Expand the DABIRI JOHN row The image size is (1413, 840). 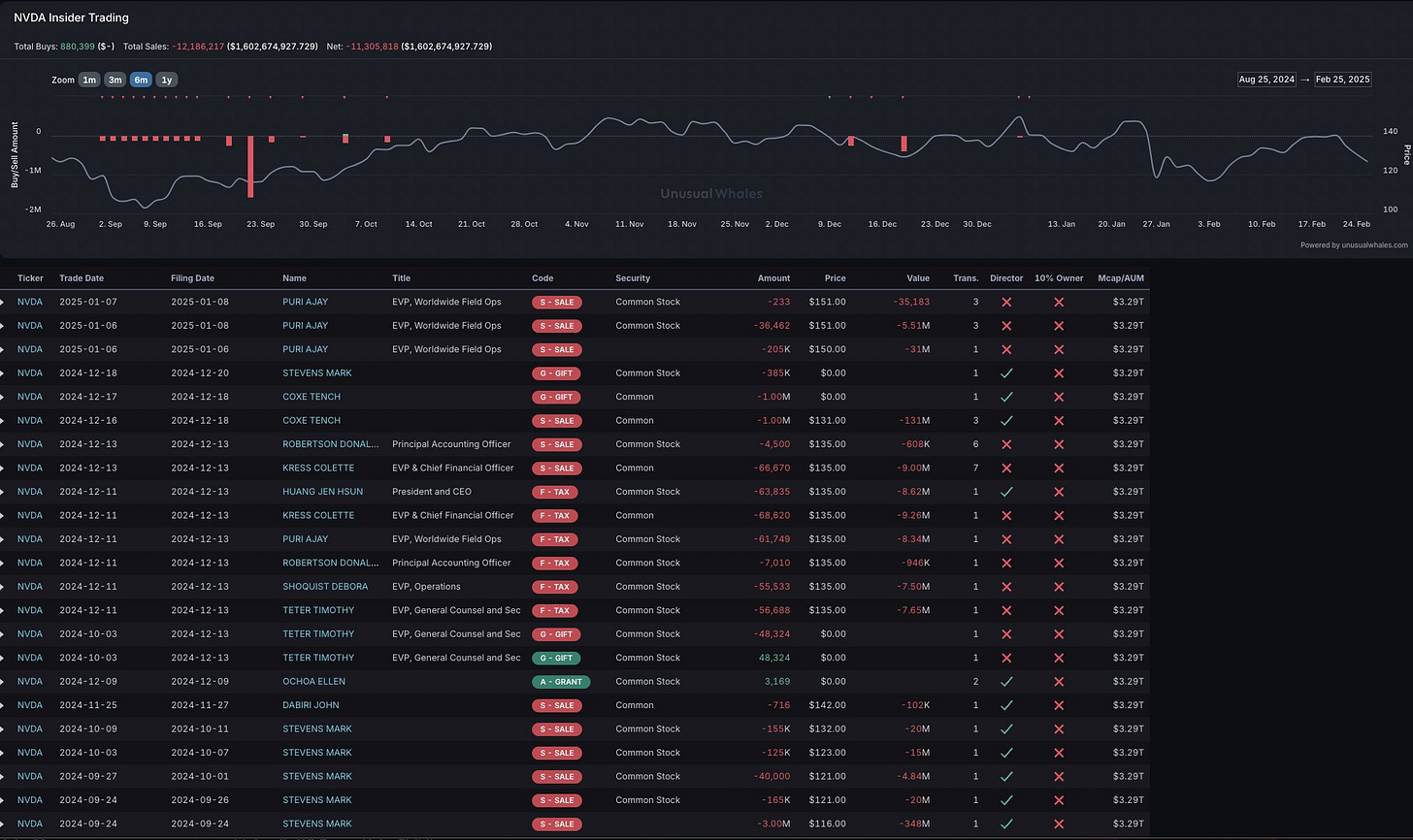[3, 705]
